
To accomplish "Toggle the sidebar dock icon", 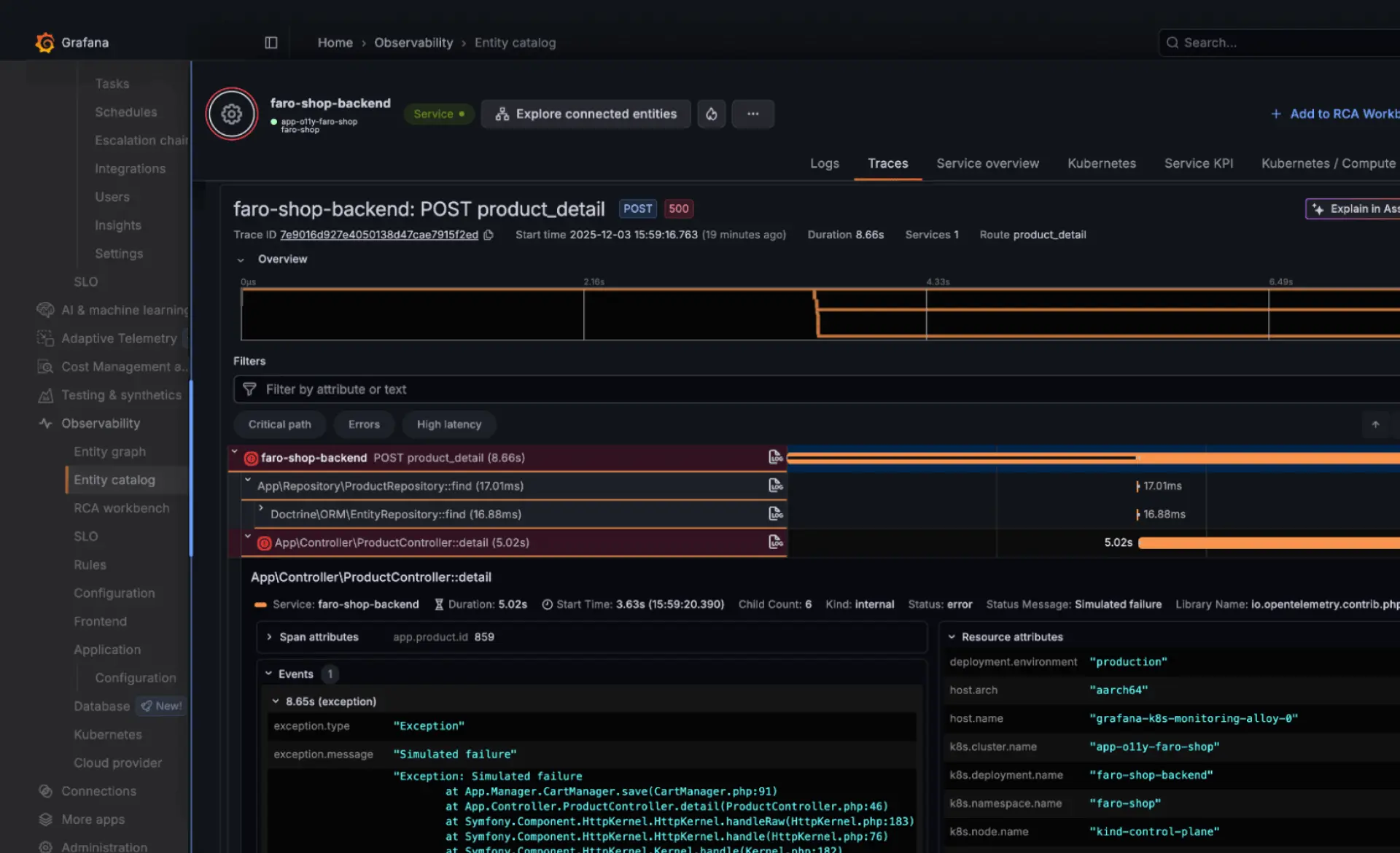I will coord(271,42).
